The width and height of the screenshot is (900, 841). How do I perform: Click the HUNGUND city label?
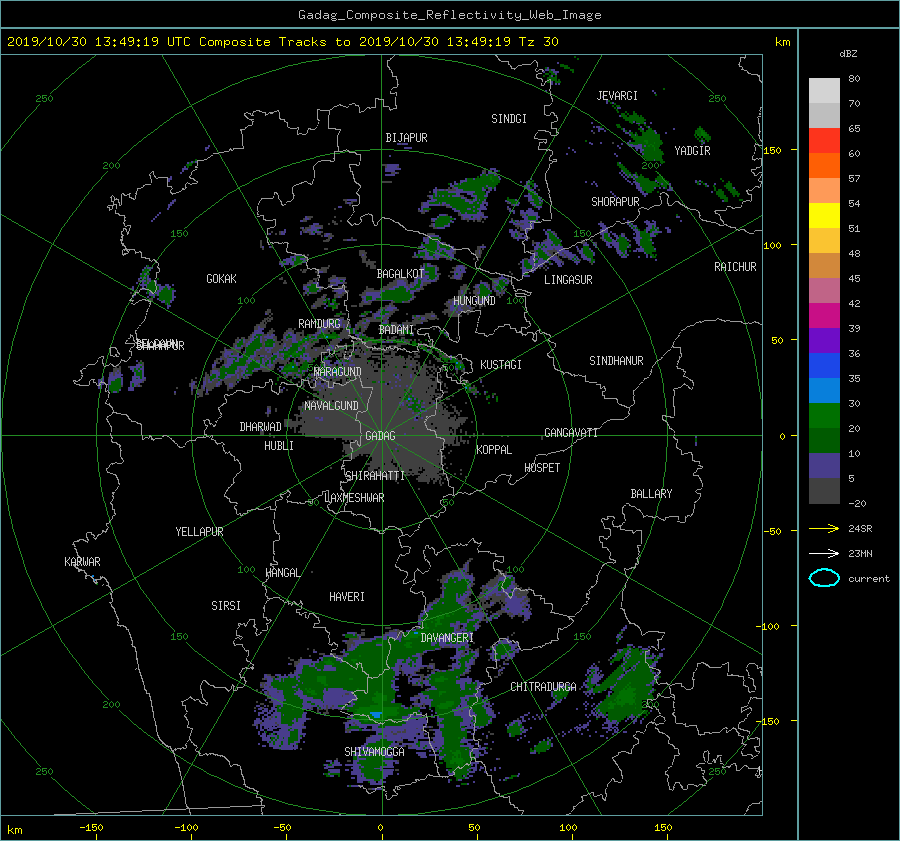coord(474,301)
